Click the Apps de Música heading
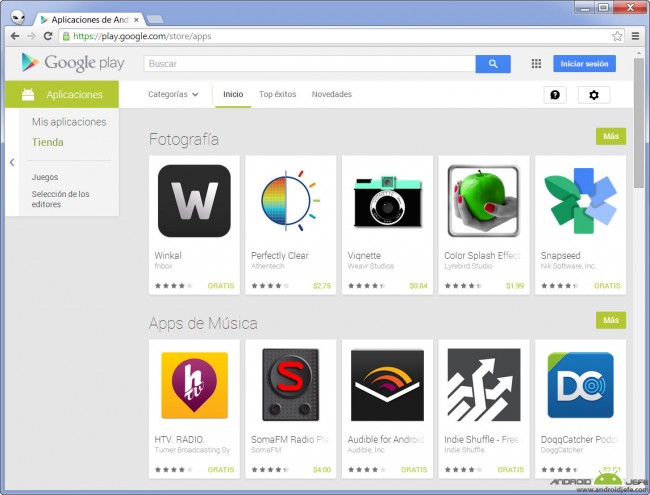This screenshot has width=650, height=495. (203, 323)
